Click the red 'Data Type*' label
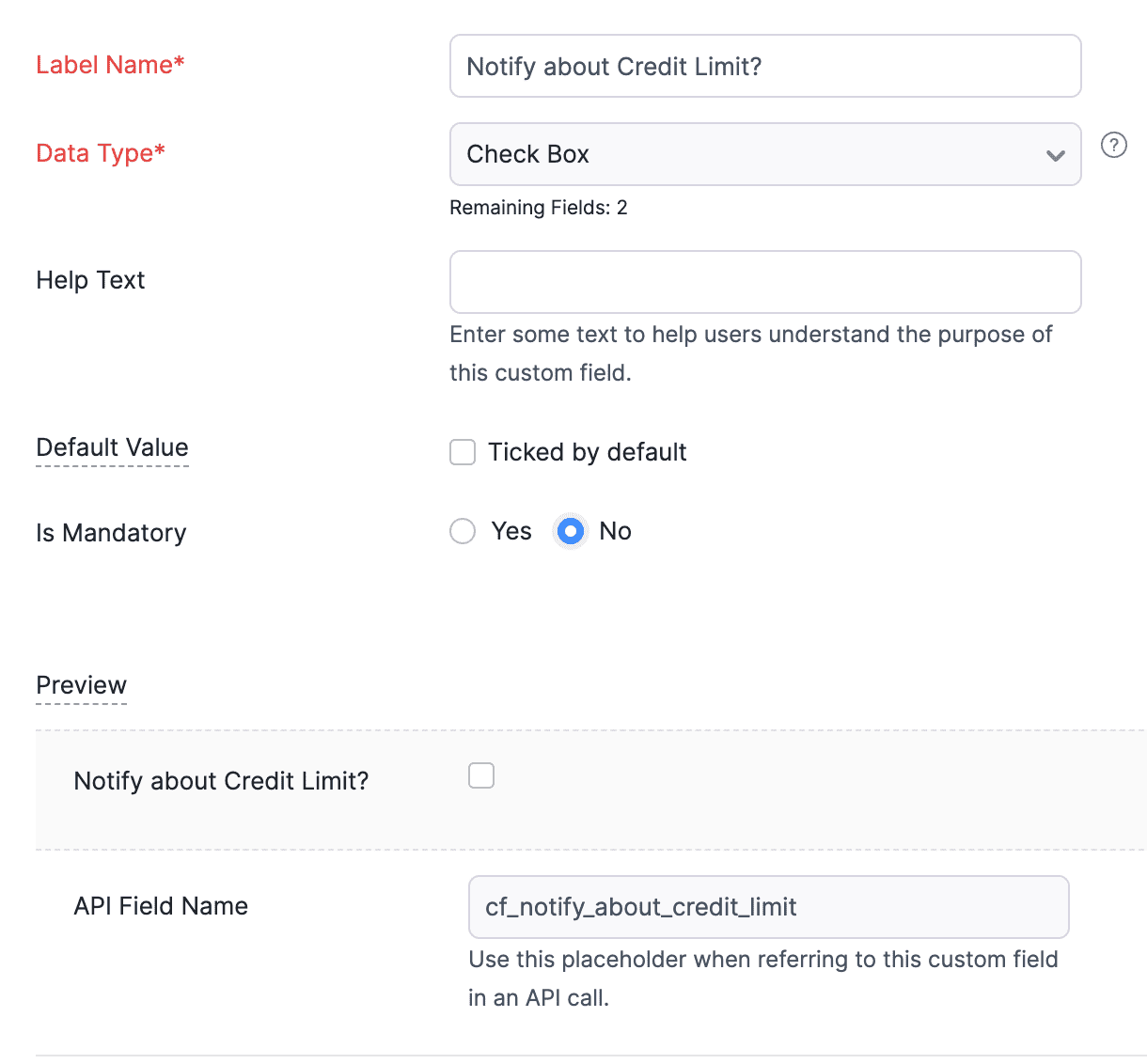The height and width of the screenshot is (1064, 1147). pyautogui.click(x=101, y=153)
